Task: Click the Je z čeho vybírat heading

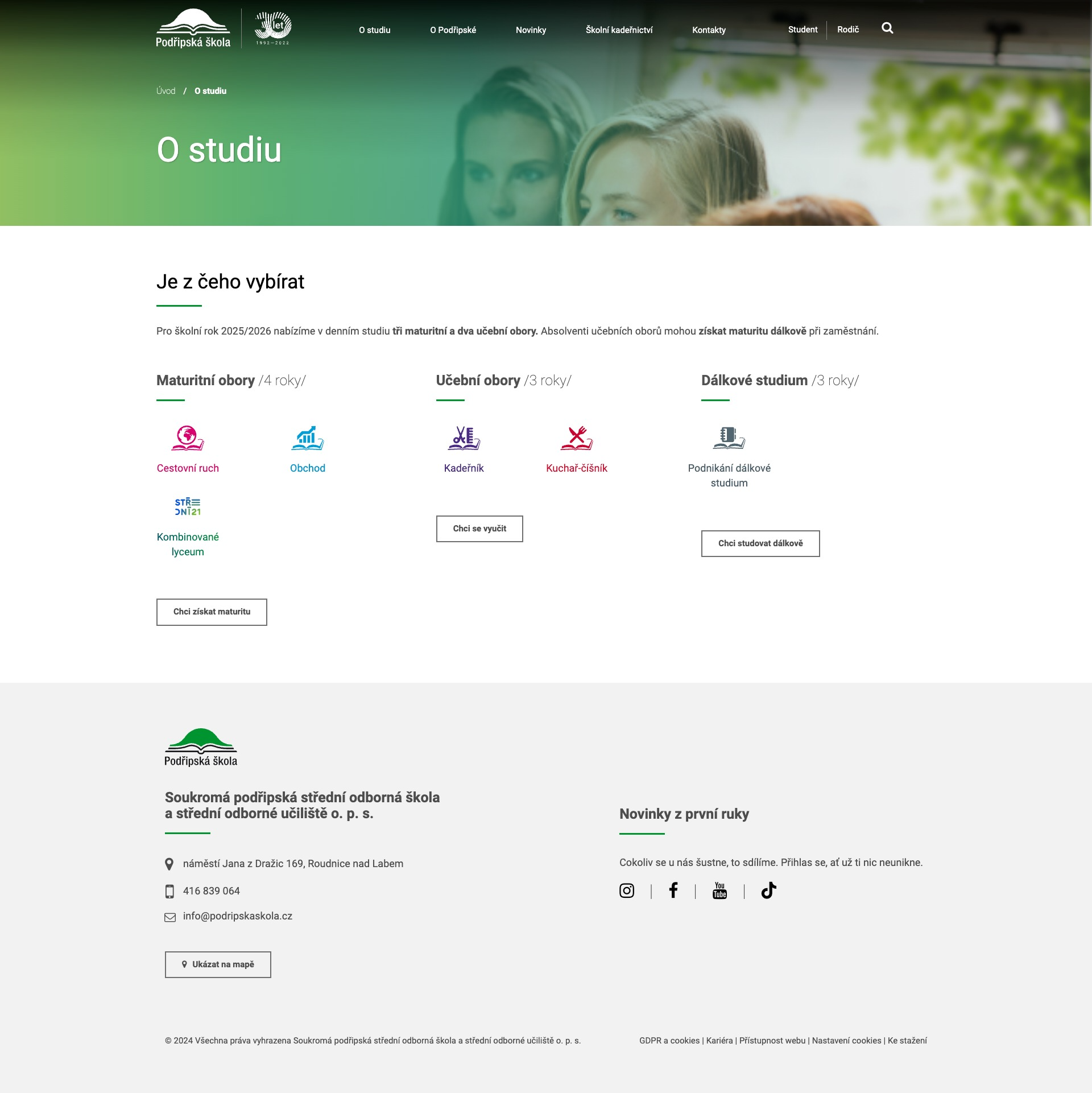Action: 230,282
